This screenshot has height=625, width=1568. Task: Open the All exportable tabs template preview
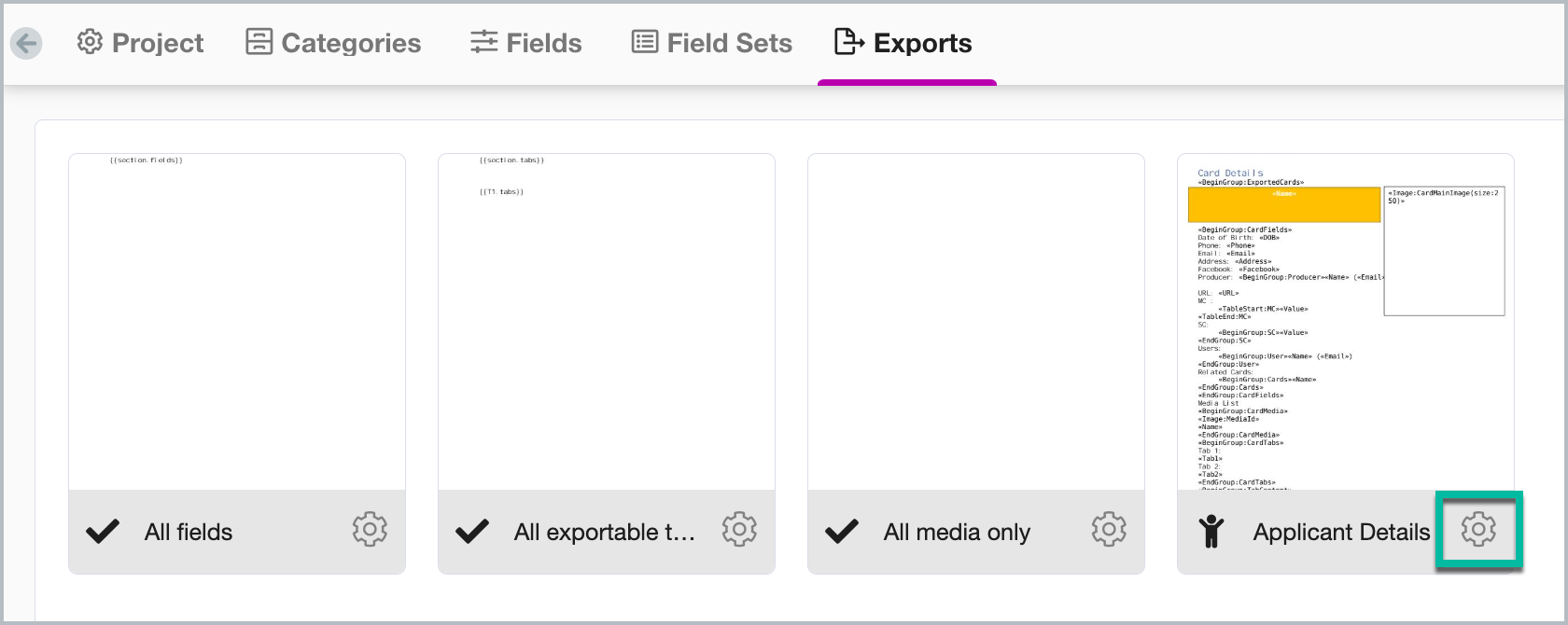607,322
